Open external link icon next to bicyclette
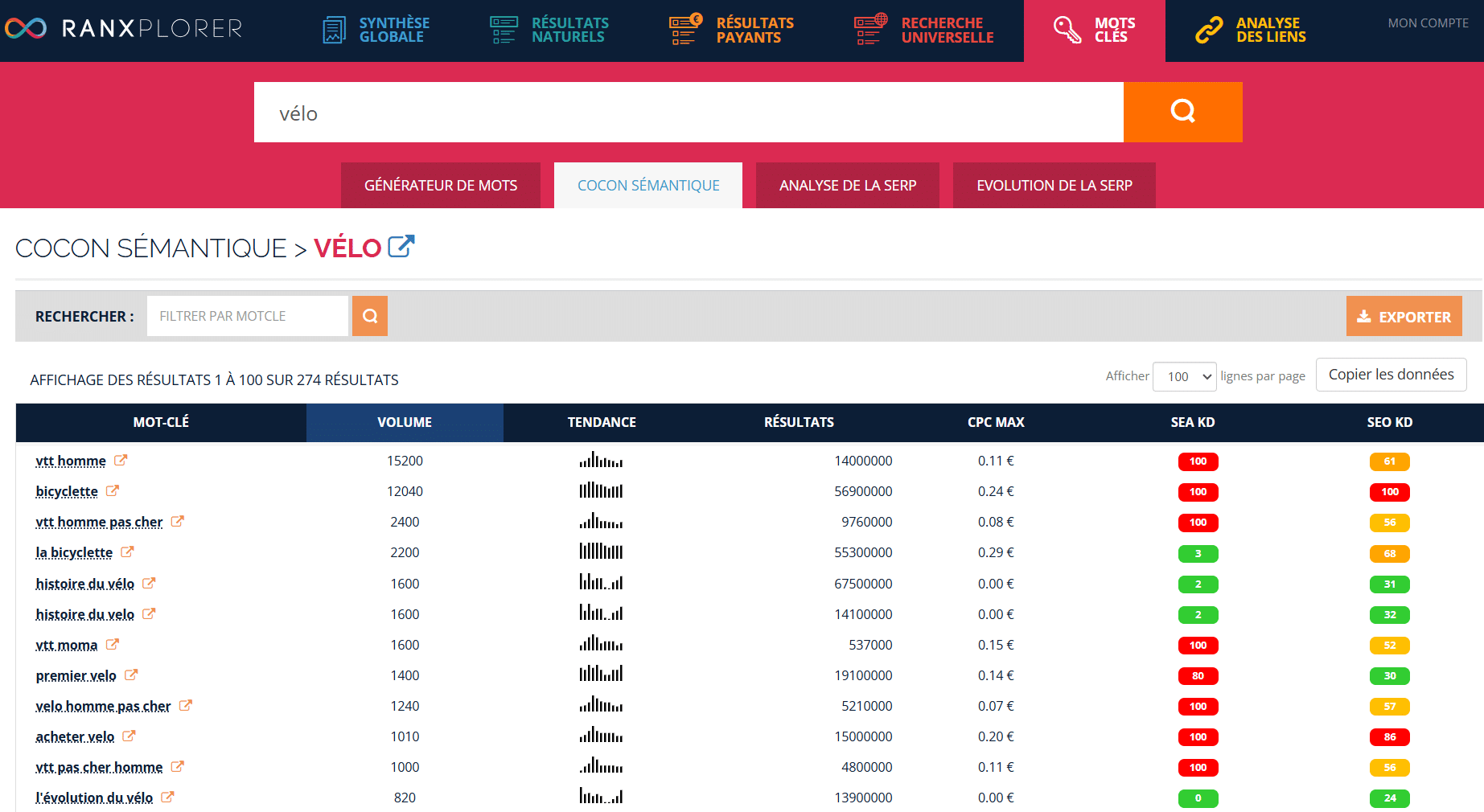 pyautogui.click(x=113, y=490)
